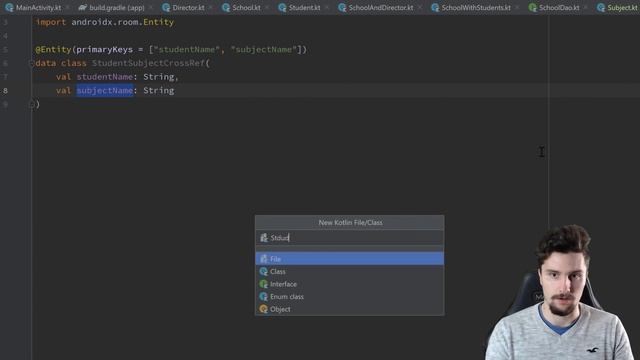The image size is (640, 360).
Task: Click the "subjectName" string in primaryKeys
Action: [x=264, y=49]
